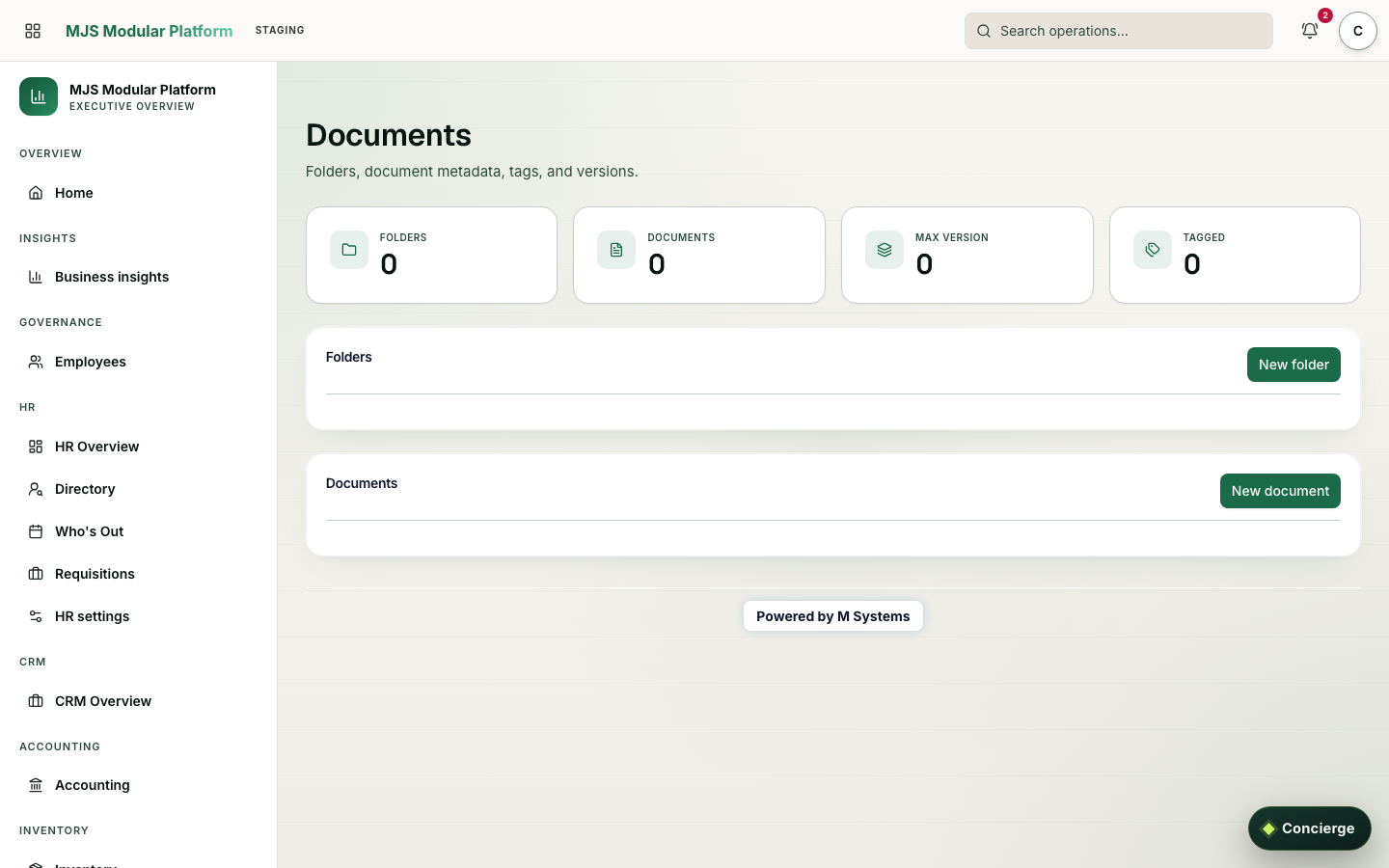Click the Documents section title in panel
This screenshot has height=868, width=1389.
coord(362,483)
